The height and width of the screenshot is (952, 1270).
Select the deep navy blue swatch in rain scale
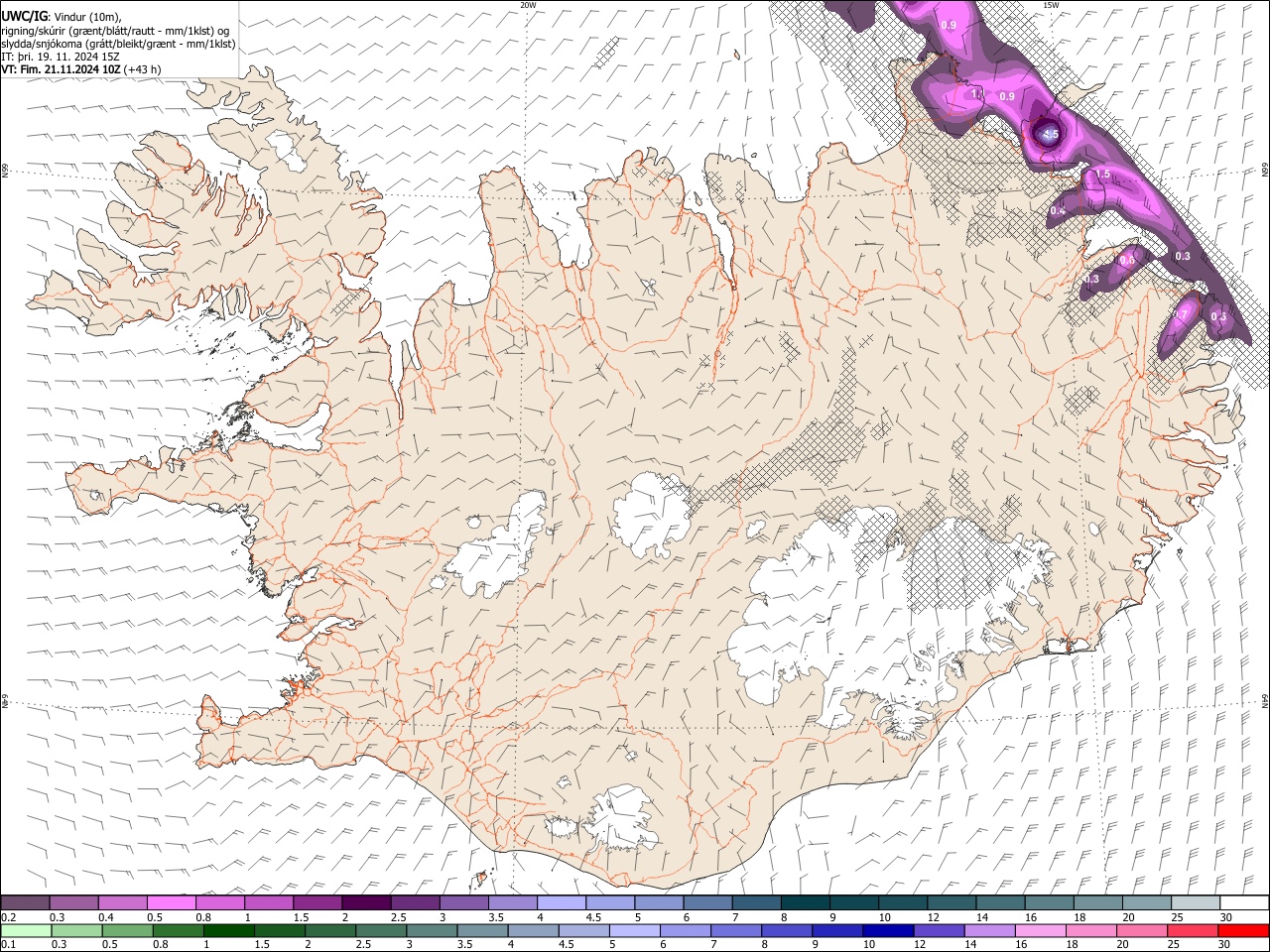coord(887,930)
